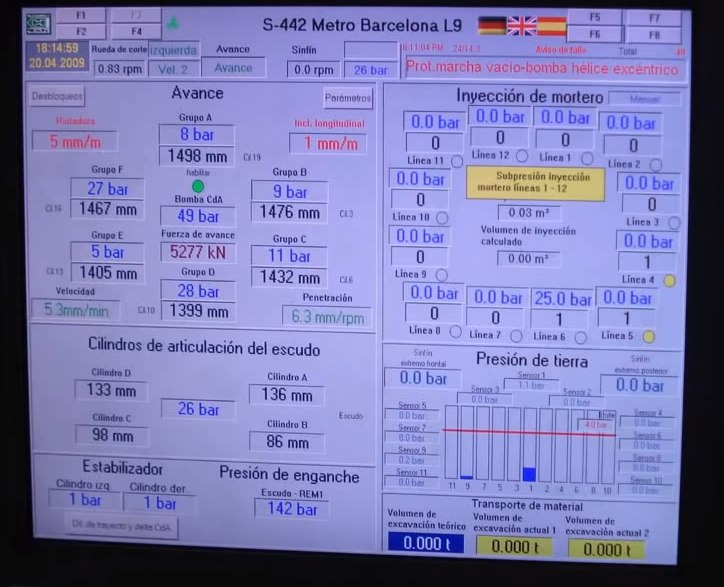724x587 pixels.
Task: Toggle the green habilitar indicator
Action: click(x=198, y=186)
